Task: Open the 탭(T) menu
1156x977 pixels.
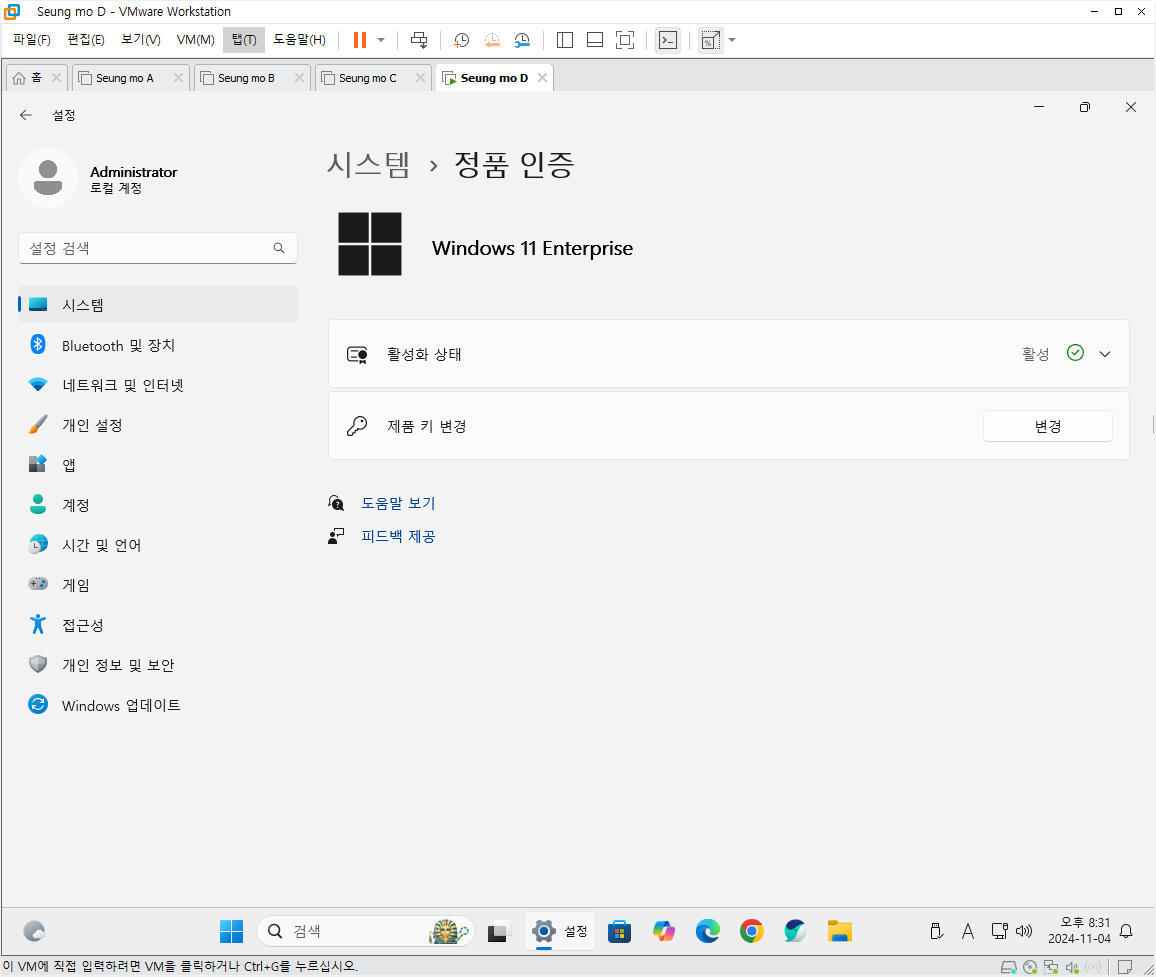Action: pyautogui.click(x=244, y=40)
